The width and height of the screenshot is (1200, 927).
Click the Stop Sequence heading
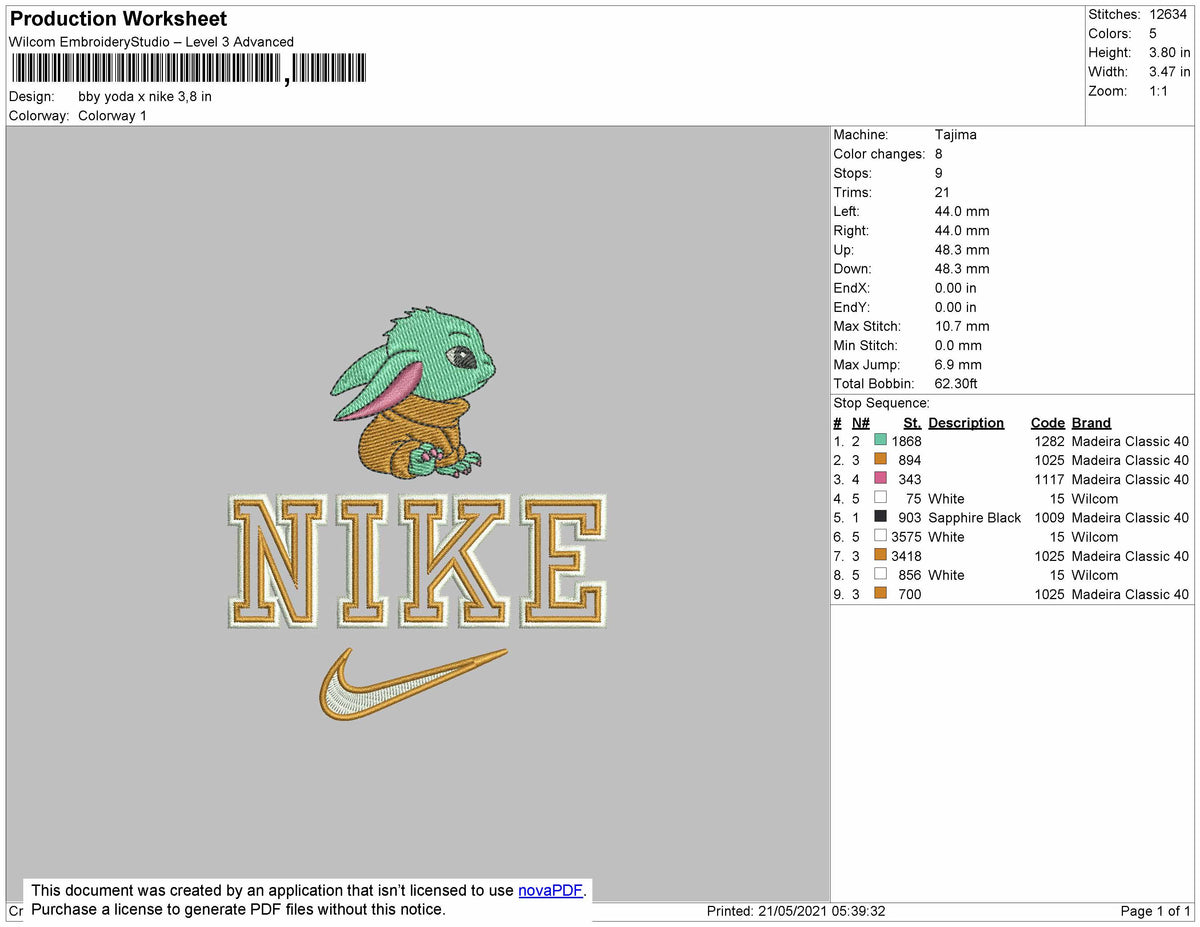[x=882, y=403]
